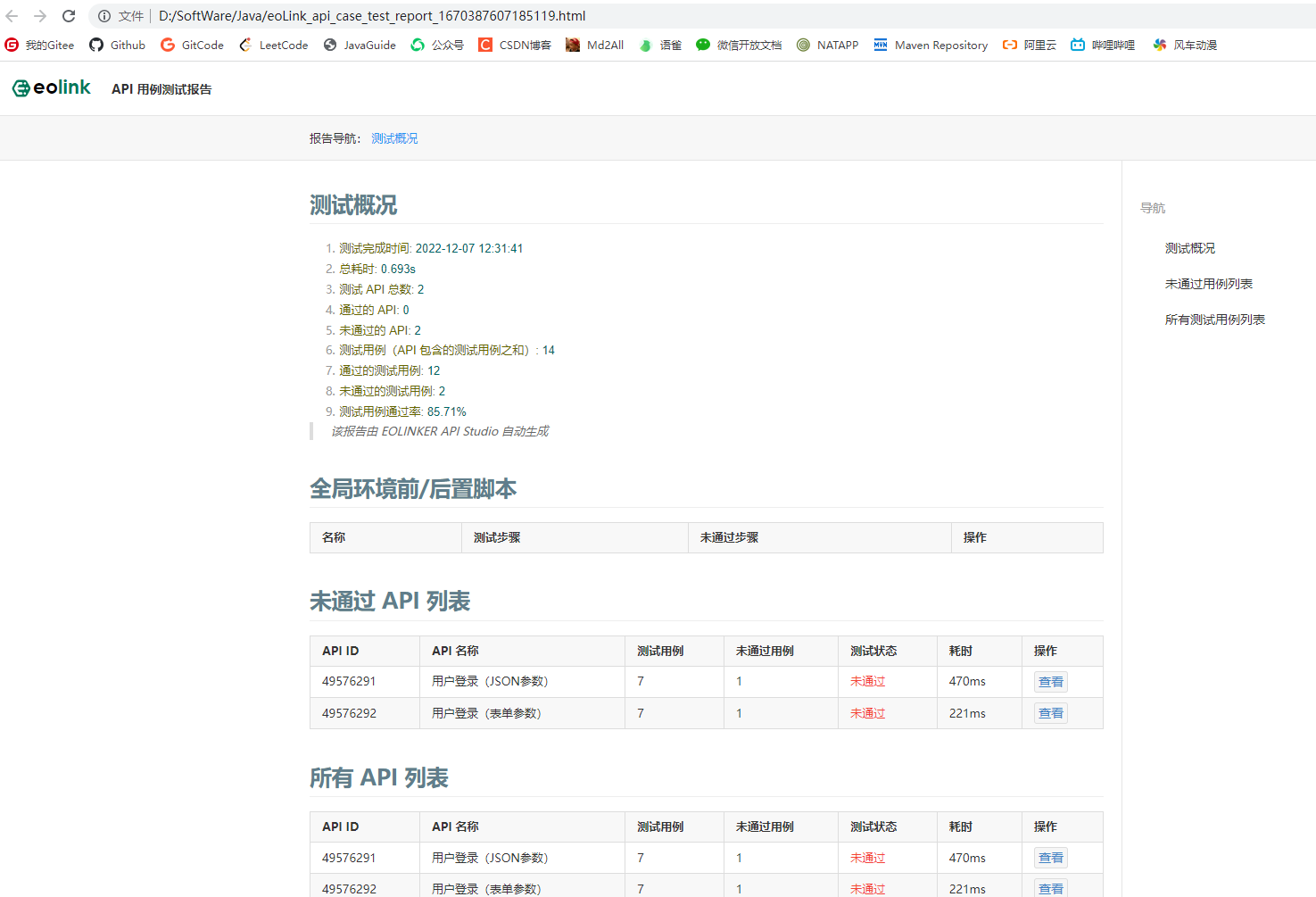Click 查看 for API 49576292 in 未通过 API 列表

[1050, 712]
